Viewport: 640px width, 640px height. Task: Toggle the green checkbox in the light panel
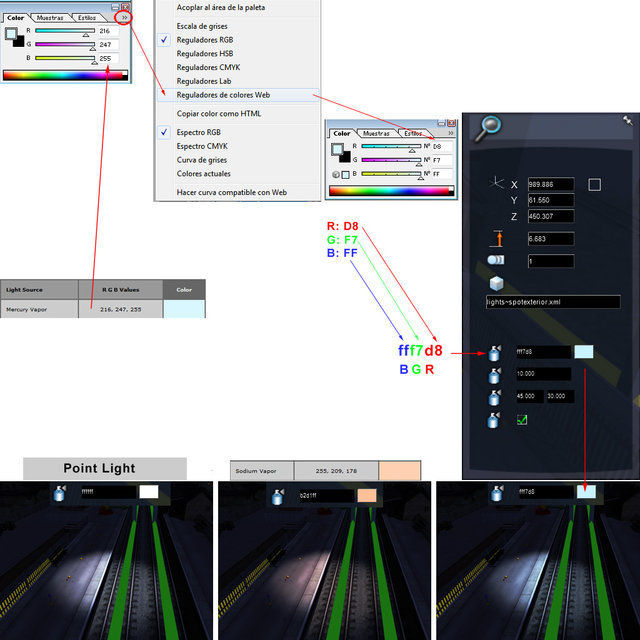tap(521, 421)
